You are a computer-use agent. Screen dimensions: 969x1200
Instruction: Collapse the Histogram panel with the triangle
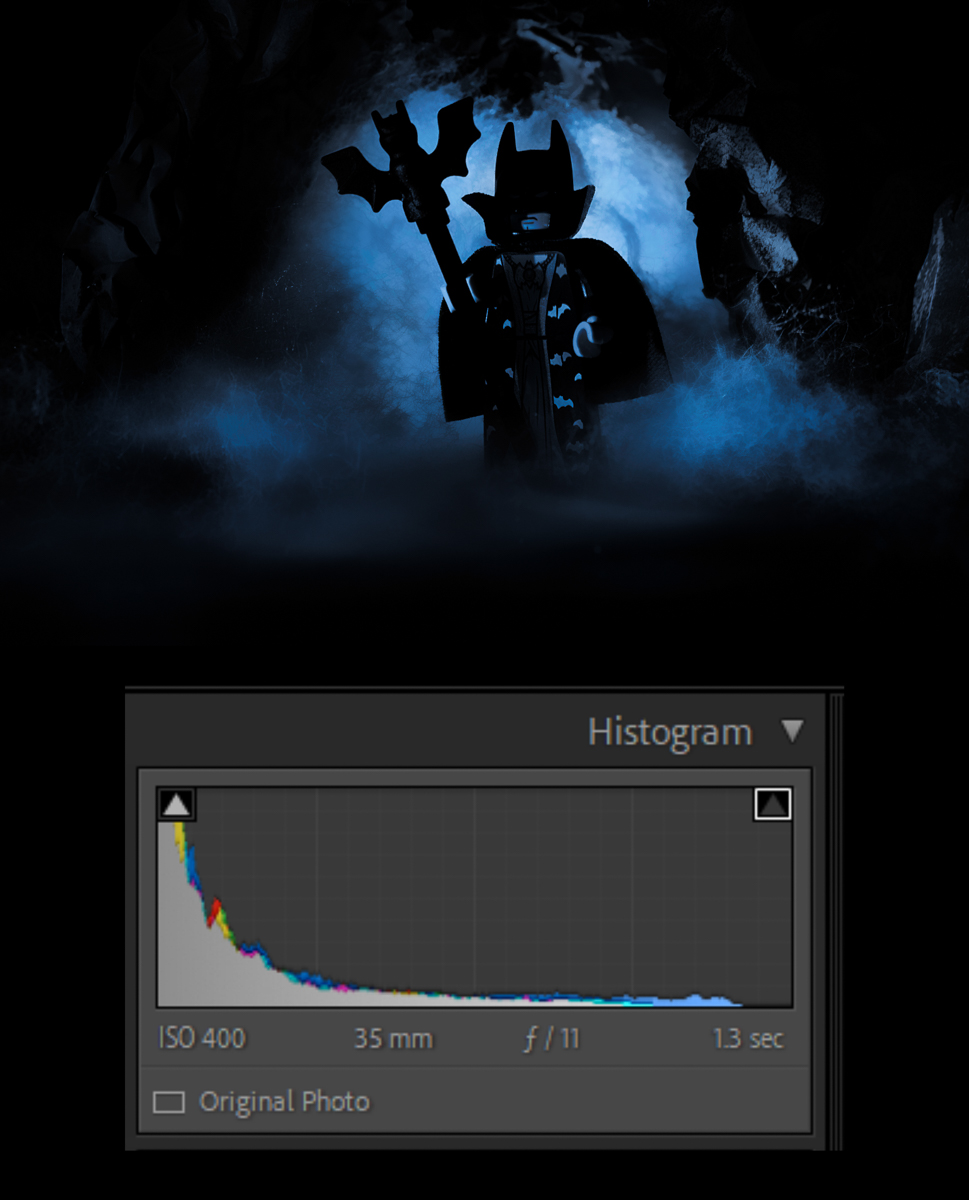pos(792,731)
